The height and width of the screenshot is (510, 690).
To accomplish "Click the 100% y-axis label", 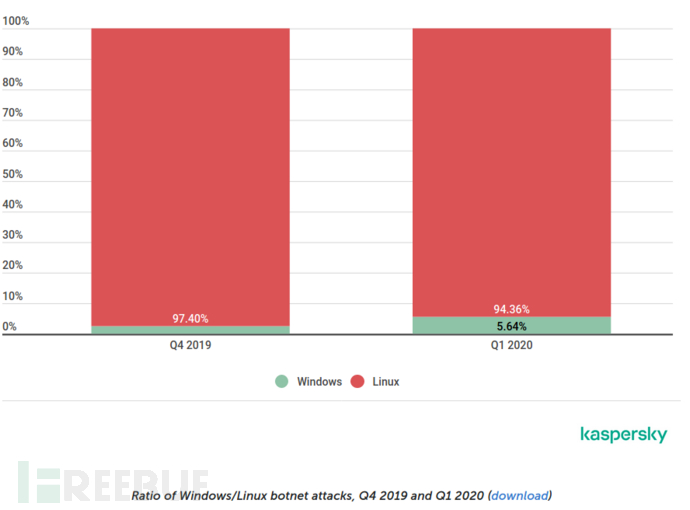I will pyautogui.click(x=16, y=21).
